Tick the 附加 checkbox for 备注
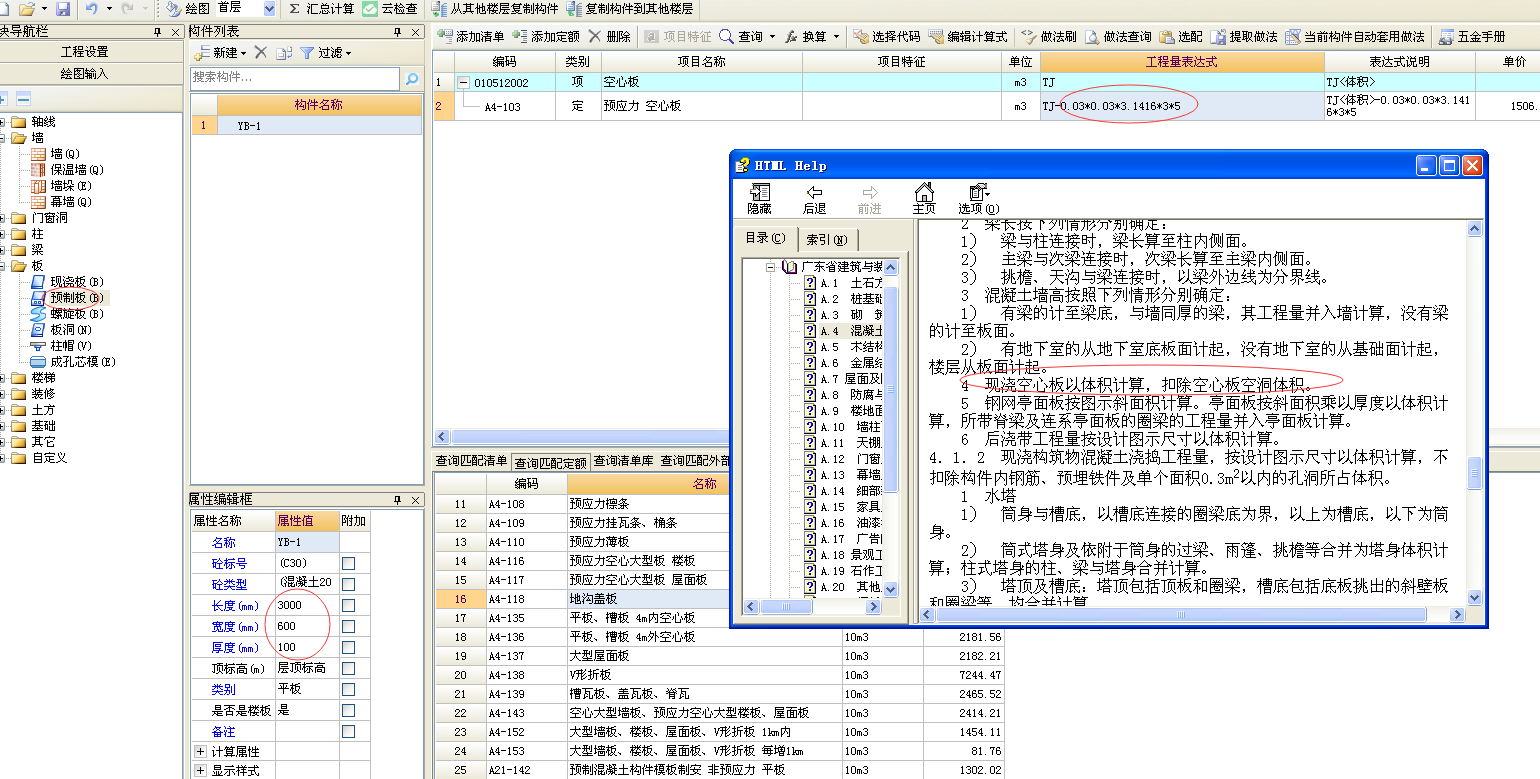The width and height of the screenshot is (1540, 779). click(348, 731)
